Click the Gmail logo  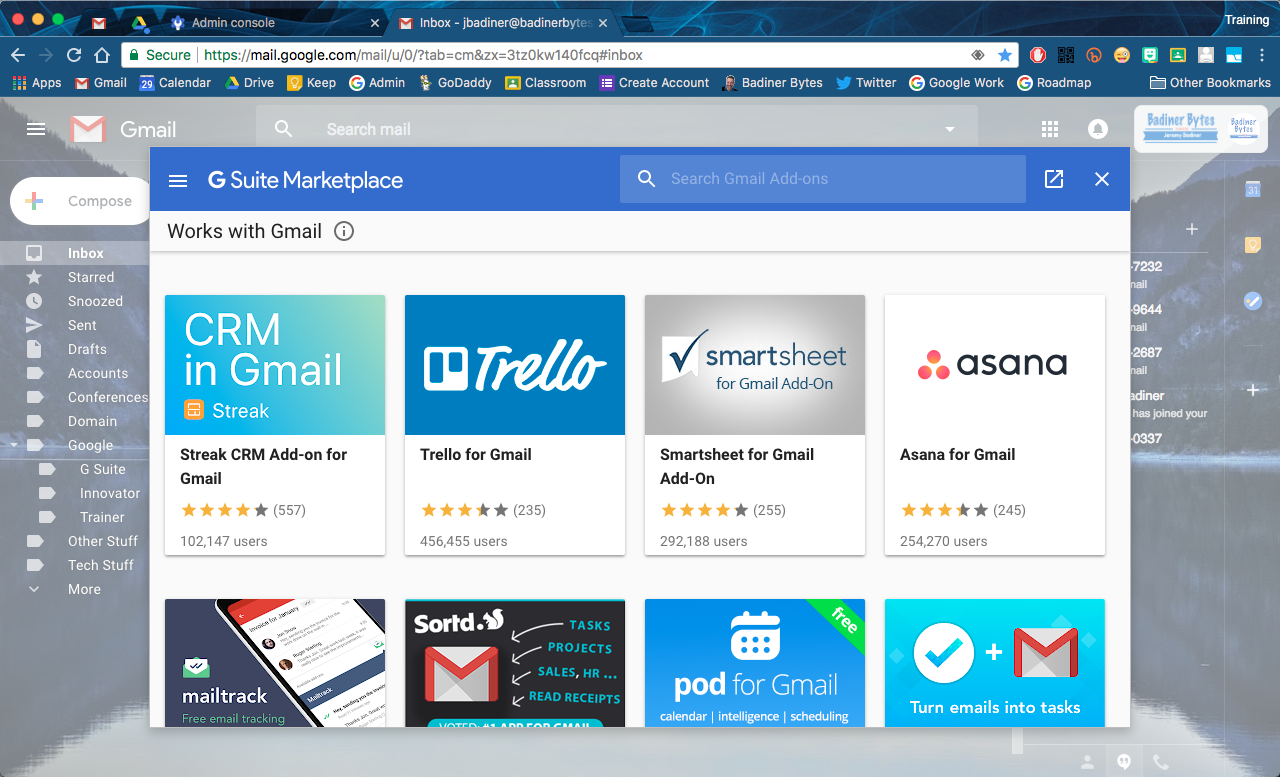coord(124,129)
